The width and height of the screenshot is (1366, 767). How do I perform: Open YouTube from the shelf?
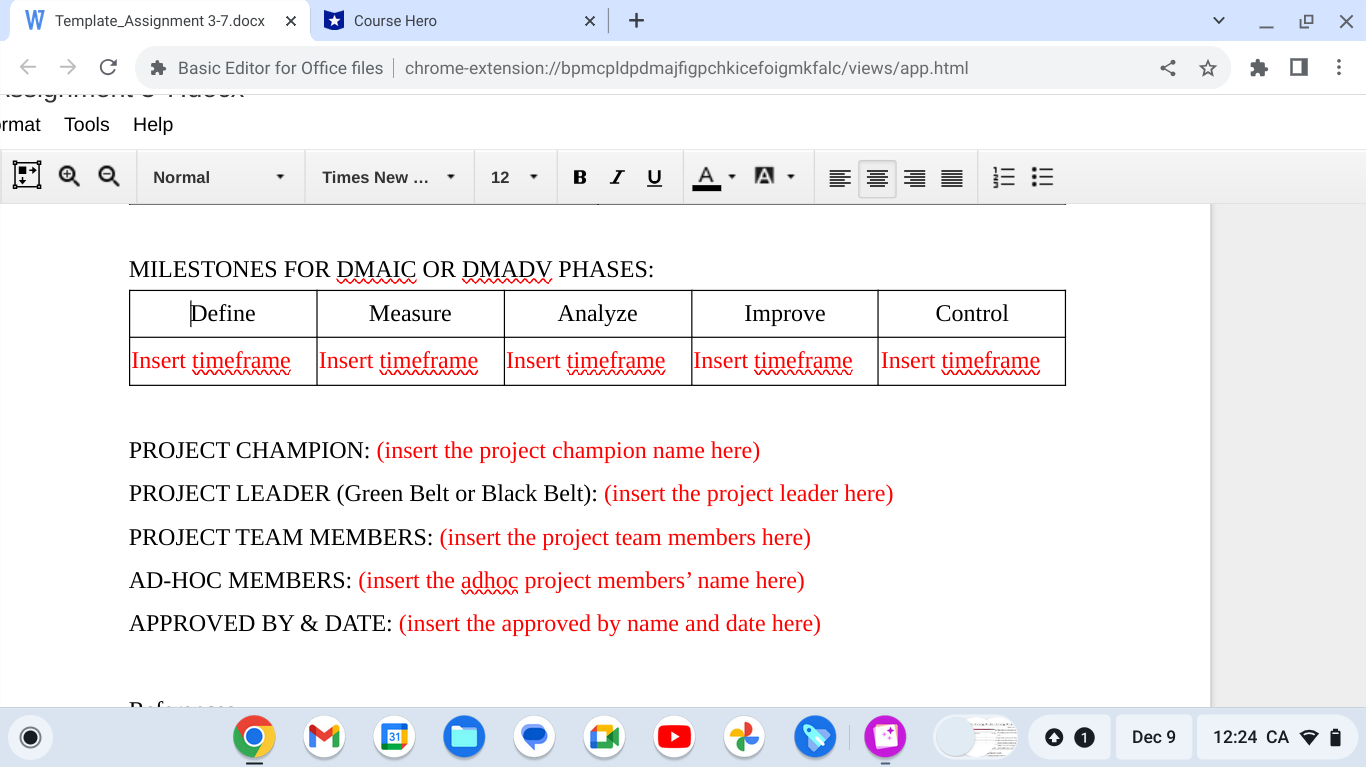point(674,737)
